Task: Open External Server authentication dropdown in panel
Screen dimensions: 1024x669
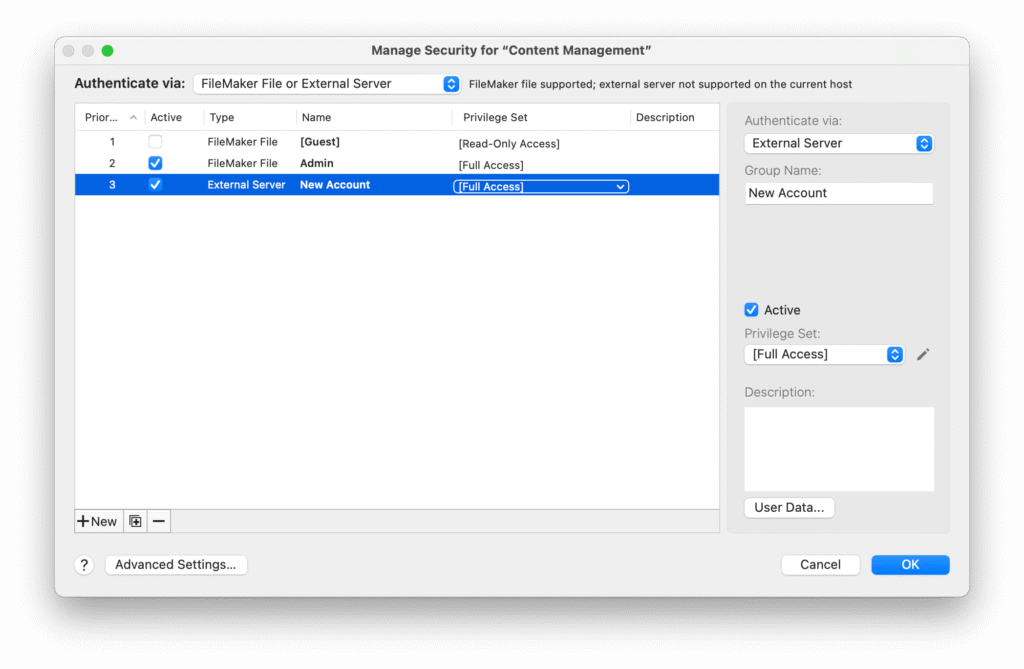Action: [x=838, y=143]
